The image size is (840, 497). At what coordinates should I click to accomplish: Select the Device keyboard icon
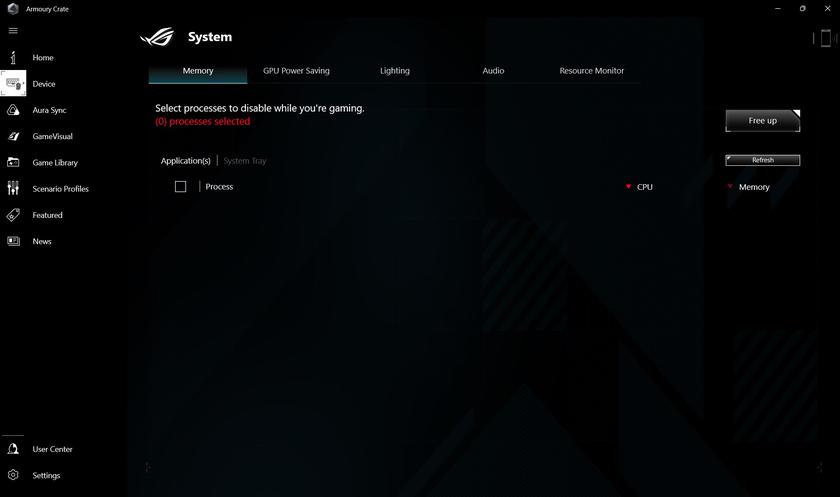tap(13, 84)
